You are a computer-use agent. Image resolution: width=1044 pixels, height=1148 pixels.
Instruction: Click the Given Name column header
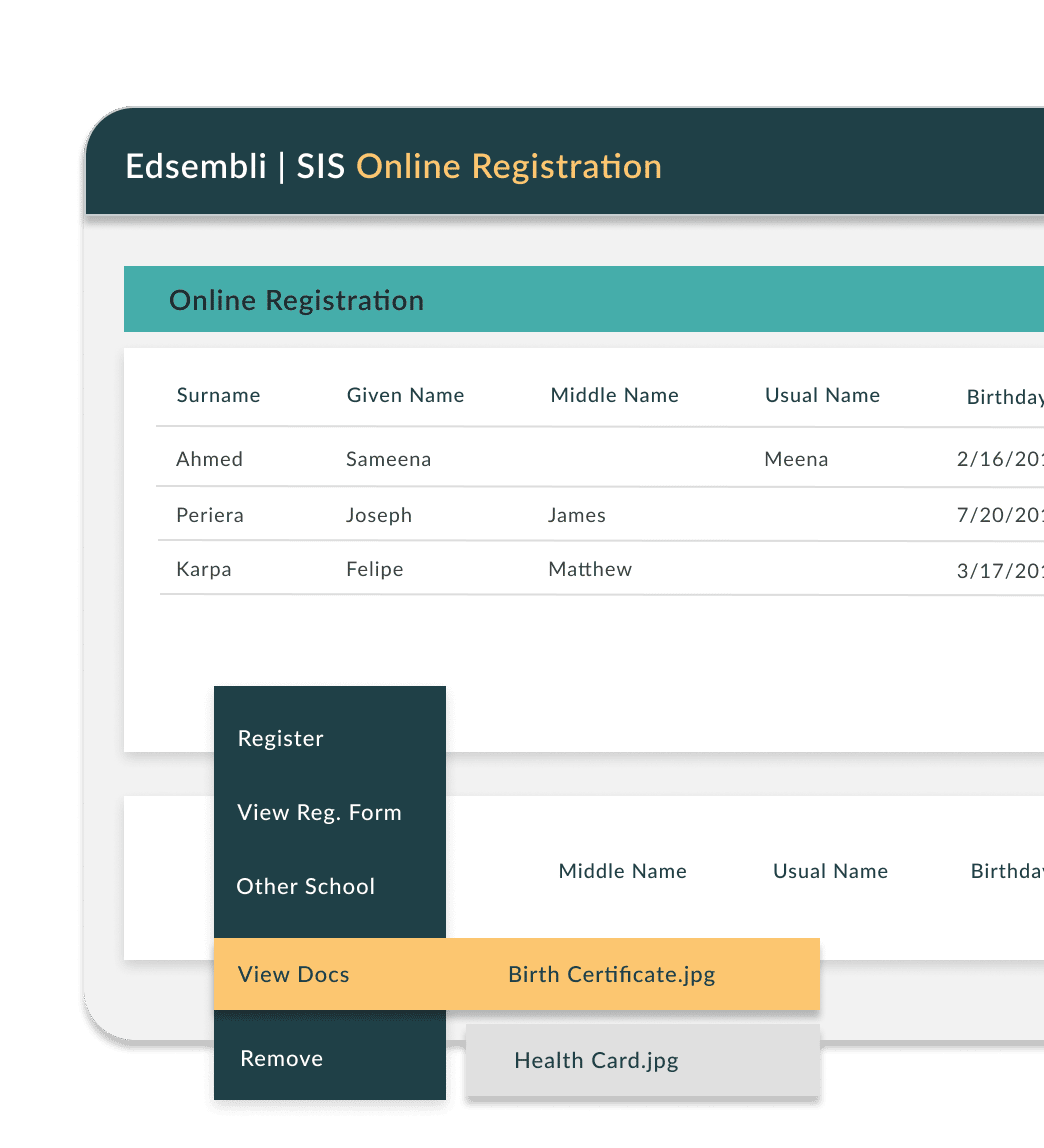pyautogui.click(x=406, y=395)
